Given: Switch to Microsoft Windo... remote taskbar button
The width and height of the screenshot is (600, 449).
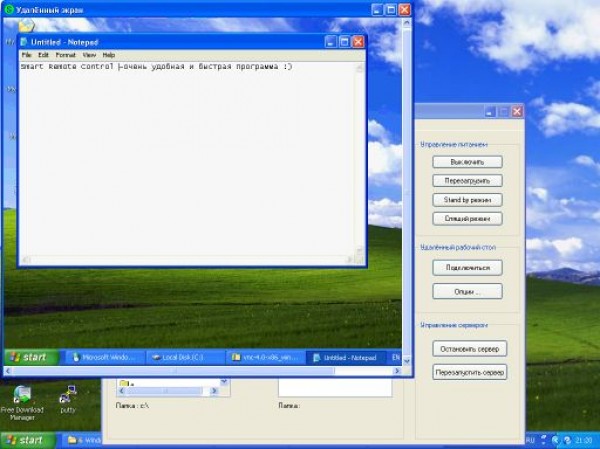Looking at the screenshot, I should 104,358.
